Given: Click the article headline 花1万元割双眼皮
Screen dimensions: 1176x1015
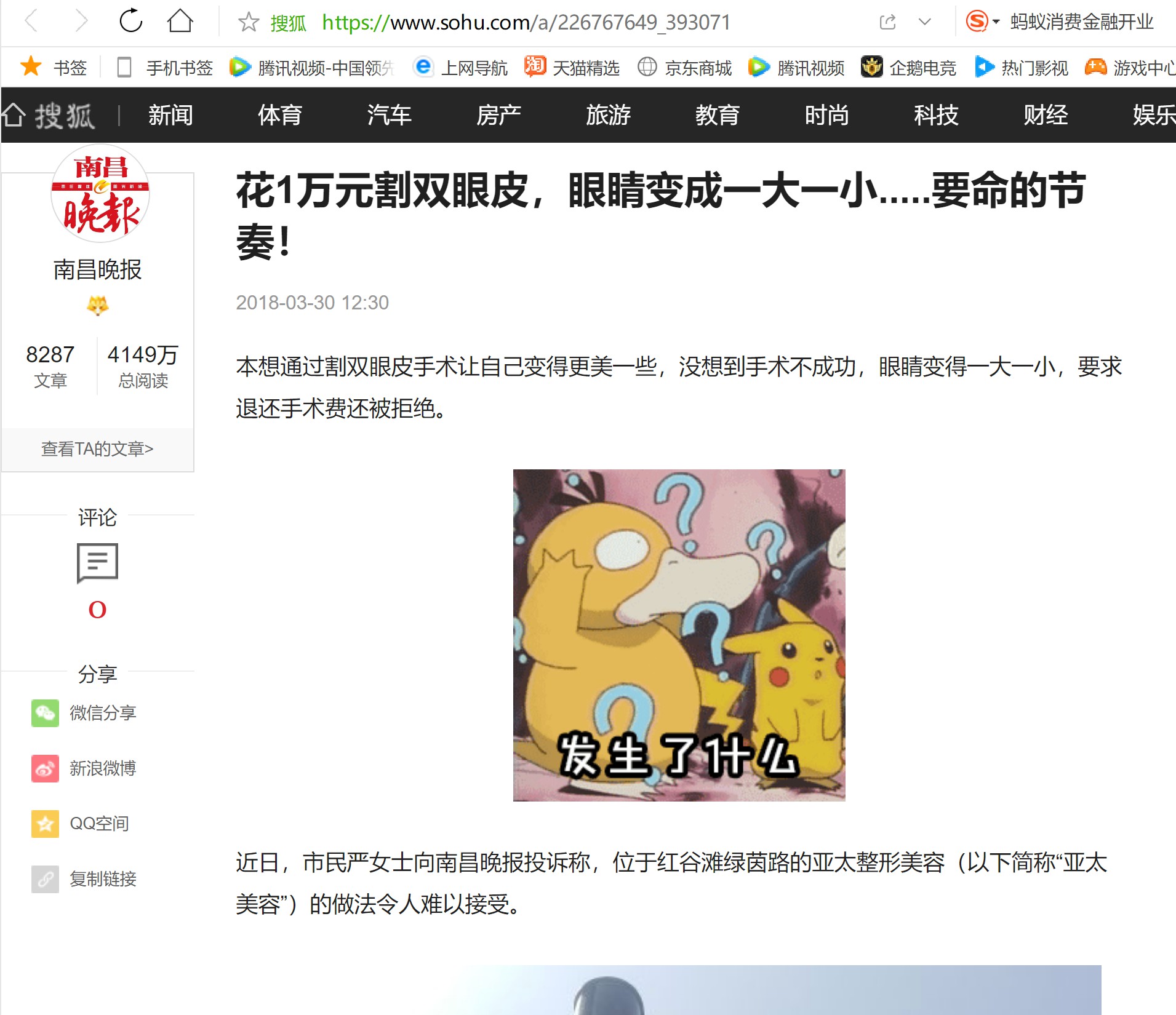Looking at the screenshot, I should coord(661,215).
